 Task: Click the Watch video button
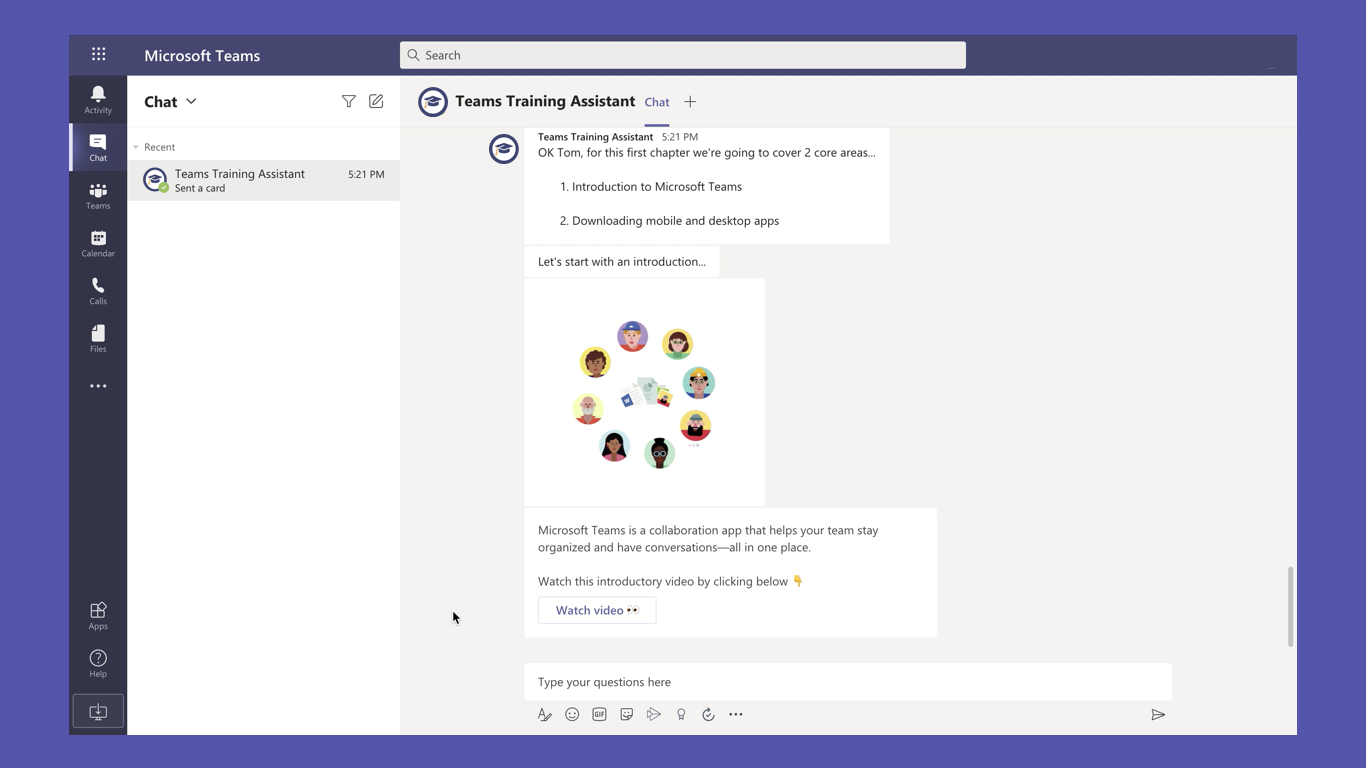tap(597, 610)
